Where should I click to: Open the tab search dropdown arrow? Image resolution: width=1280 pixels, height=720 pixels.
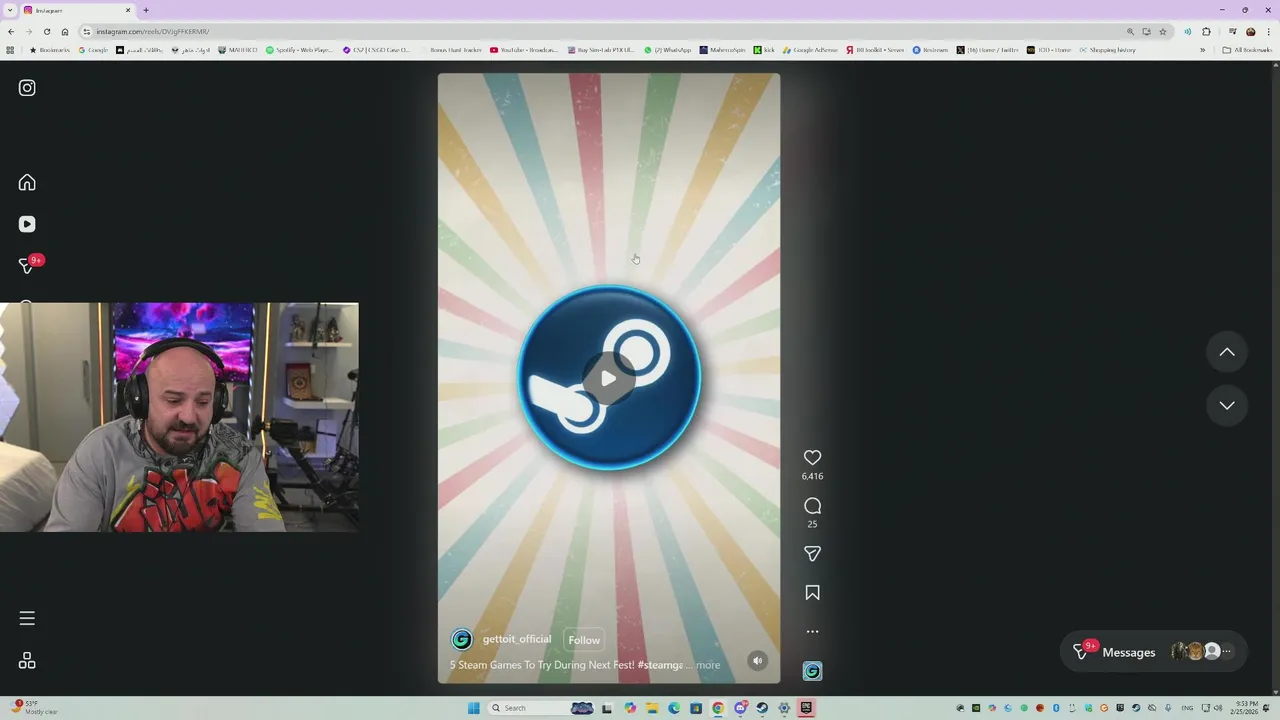click(x=9, y=10)
